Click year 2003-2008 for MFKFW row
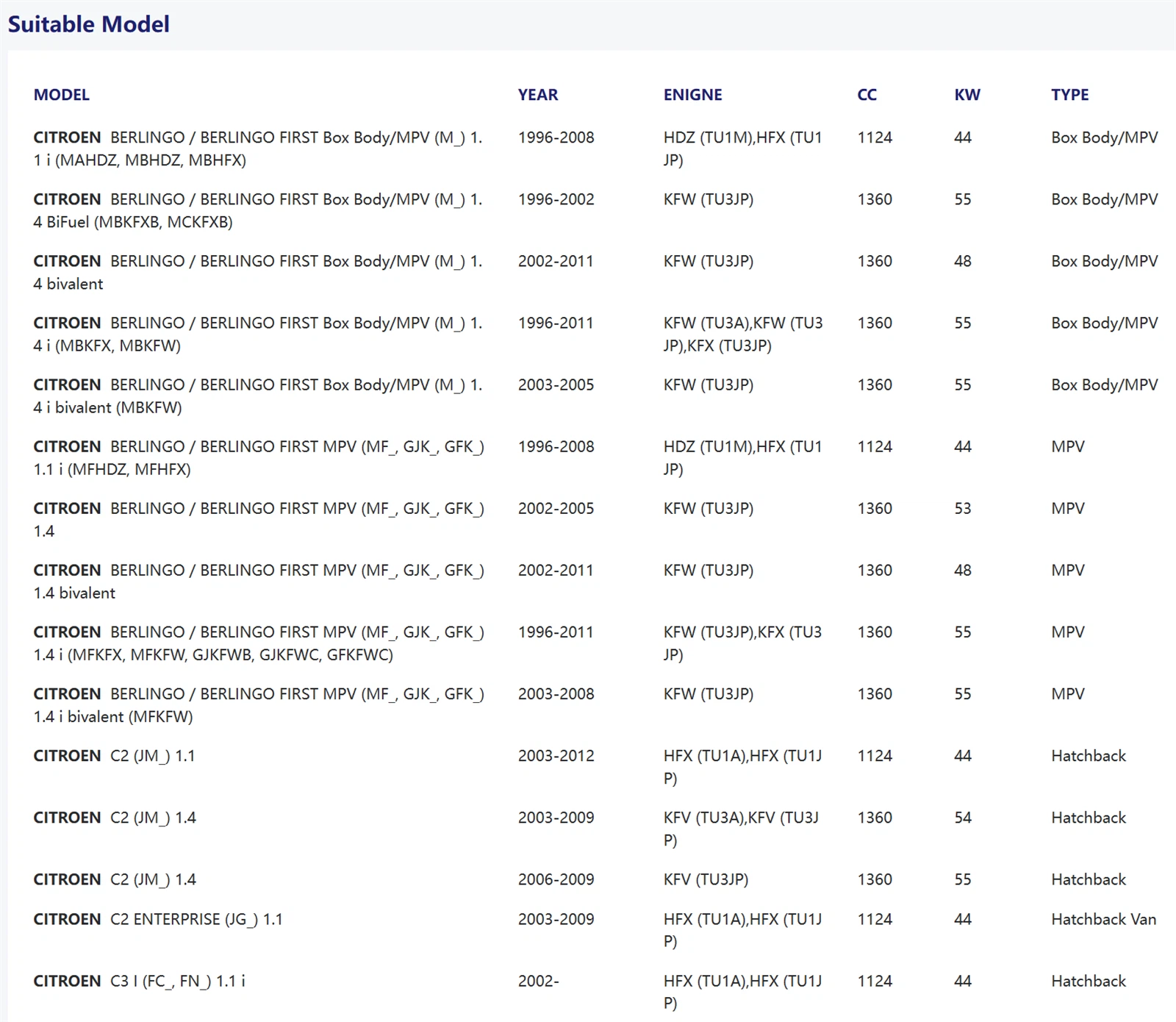 [x=556, y=693]
